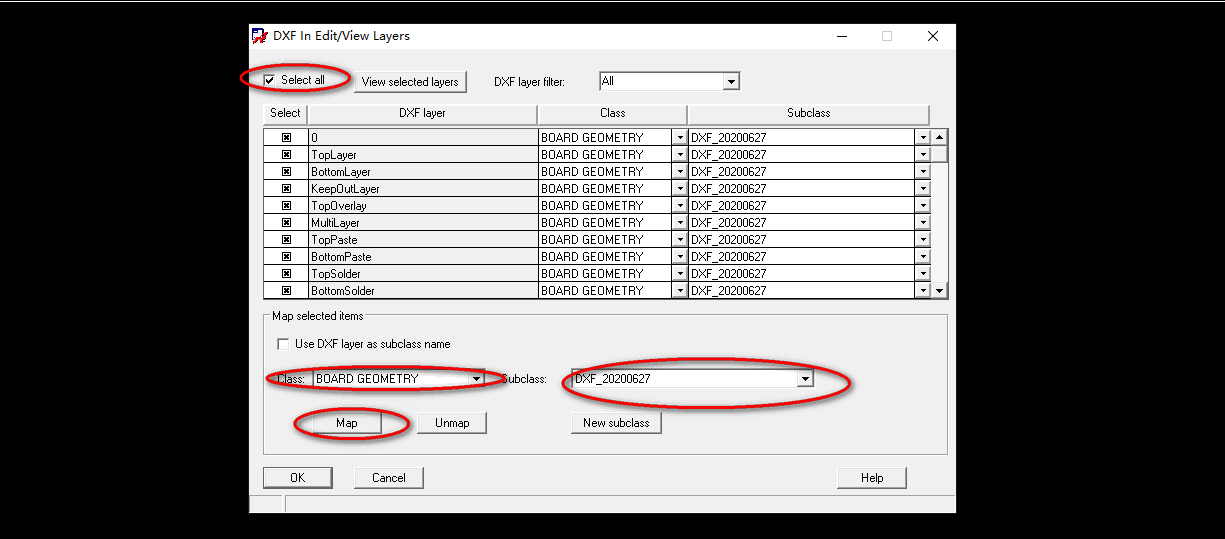Open the Map selected items Subclass dropdown
1225x539 pixels.
[805, 379]
